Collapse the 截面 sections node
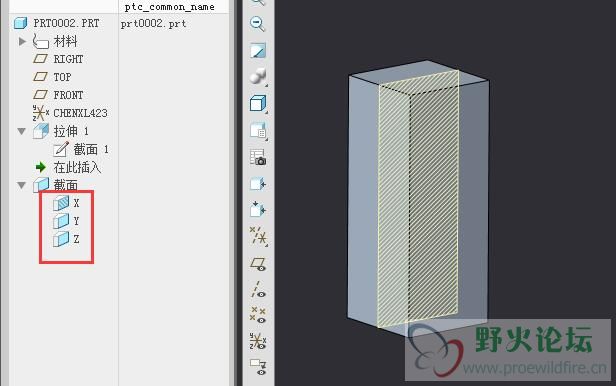Screen dimensions: 616x386 tap(22, 185)
